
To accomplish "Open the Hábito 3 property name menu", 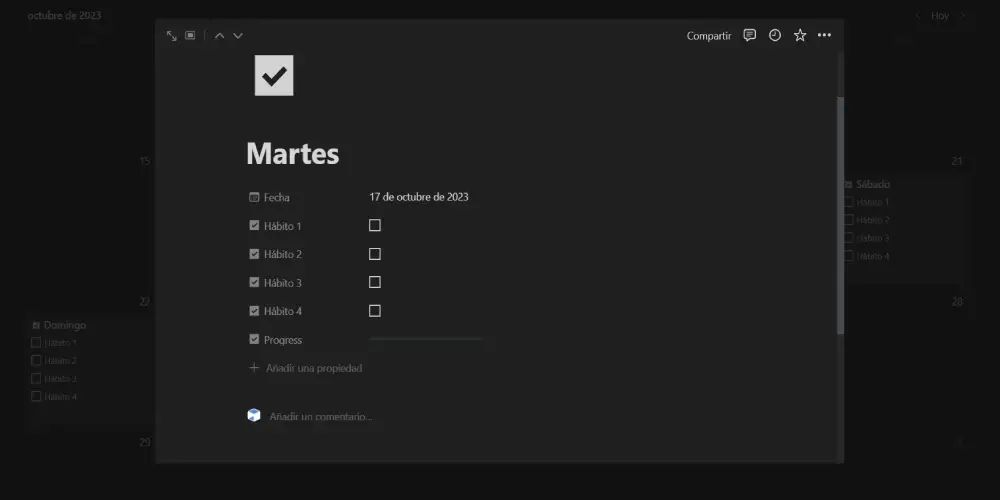I will pos(282,283).
